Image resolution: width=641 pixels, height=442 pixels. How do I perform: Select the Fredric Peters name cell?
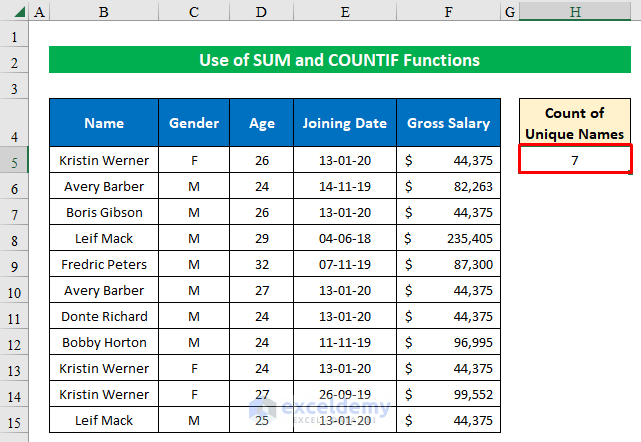tap(104, 264)
